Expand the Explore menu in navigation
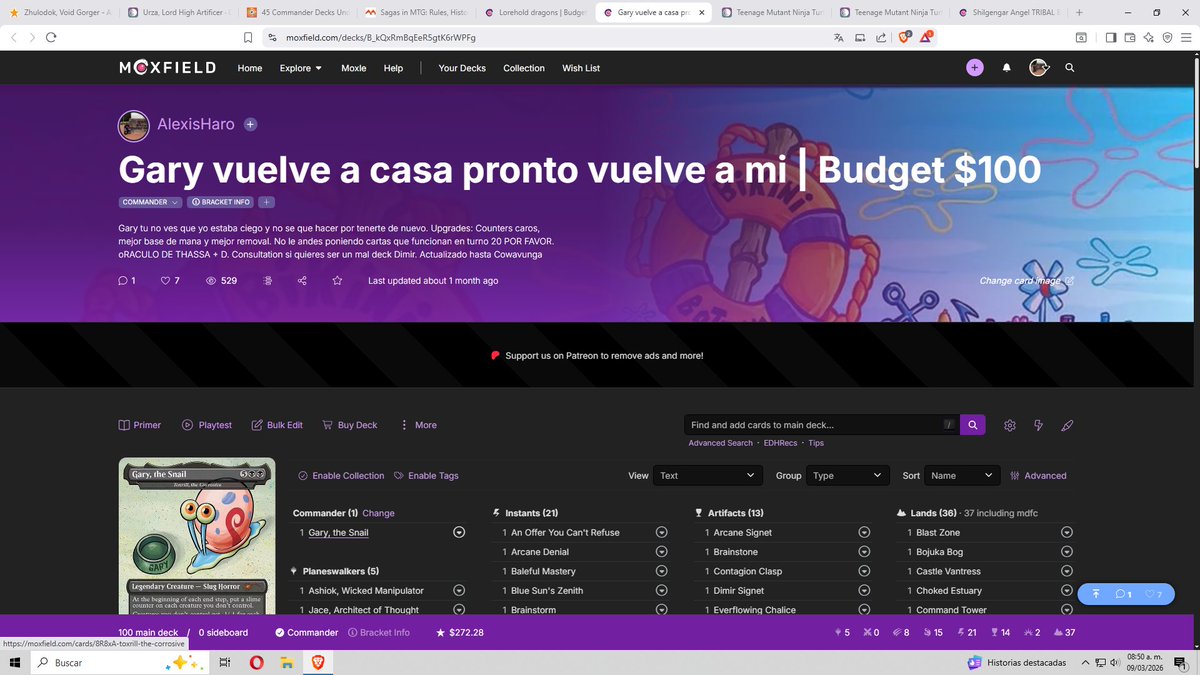The height and width of the screenshot is (675, 1200). tap(301, 68)
